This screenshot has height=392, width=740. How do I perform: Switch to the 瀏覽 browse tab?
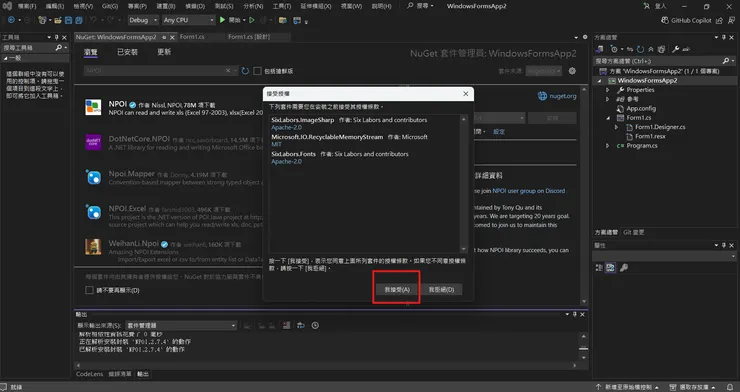(x=91, y=52)
